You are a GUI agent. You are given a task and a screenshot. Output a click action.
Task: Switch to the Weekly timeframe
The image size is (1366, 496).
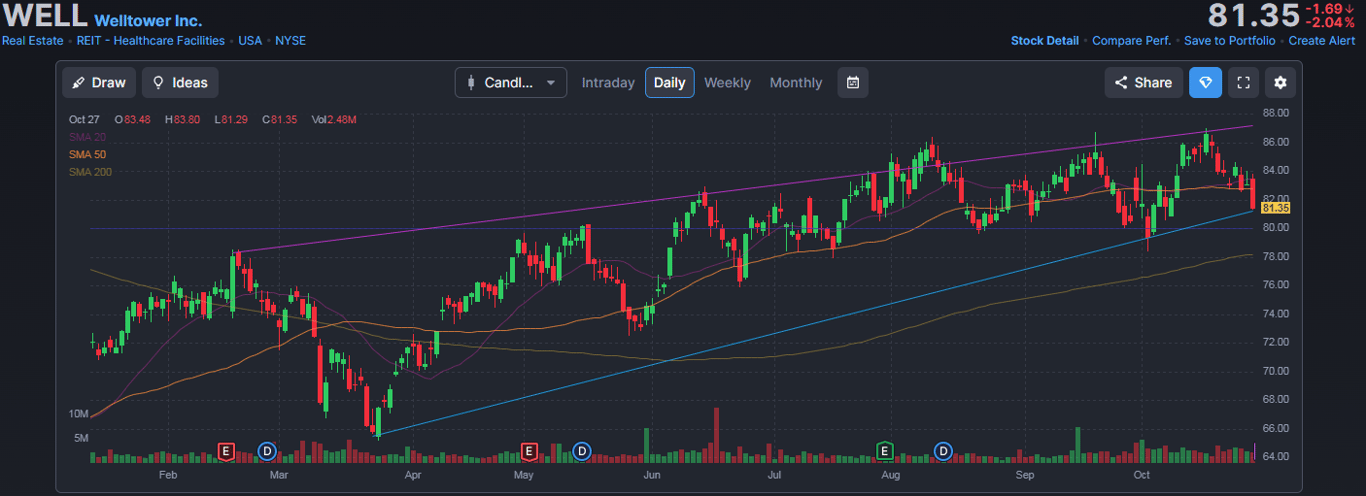[x=727, y=82]
